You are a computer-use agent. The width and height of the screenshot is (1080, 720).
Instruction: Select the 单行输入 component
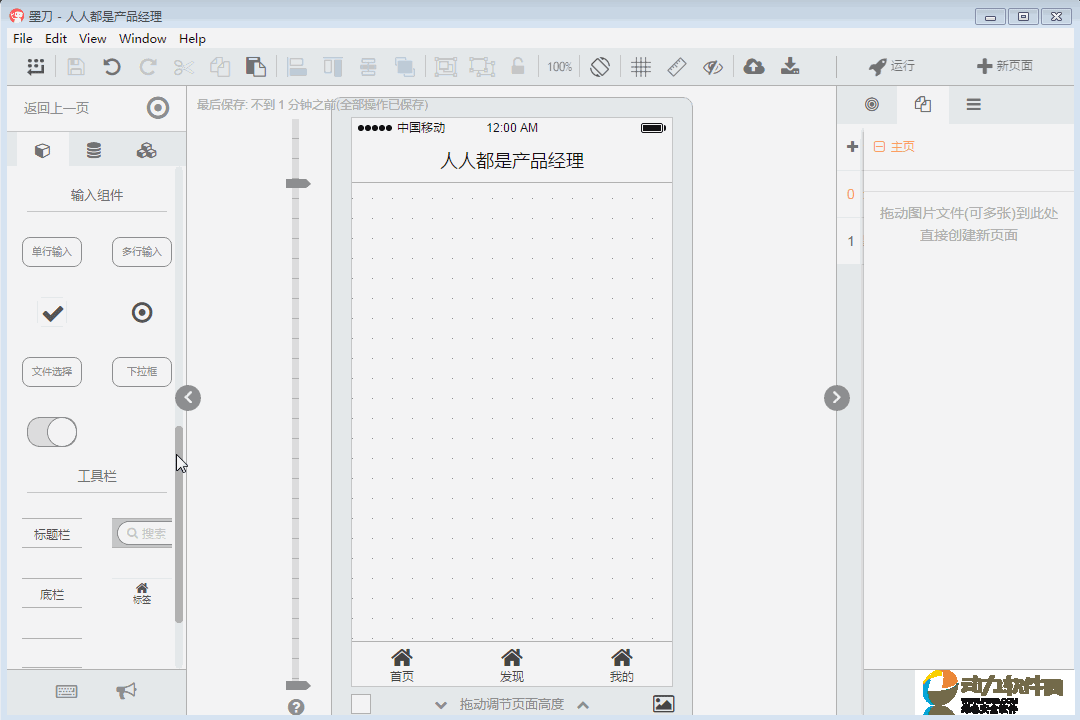(52, 252)
